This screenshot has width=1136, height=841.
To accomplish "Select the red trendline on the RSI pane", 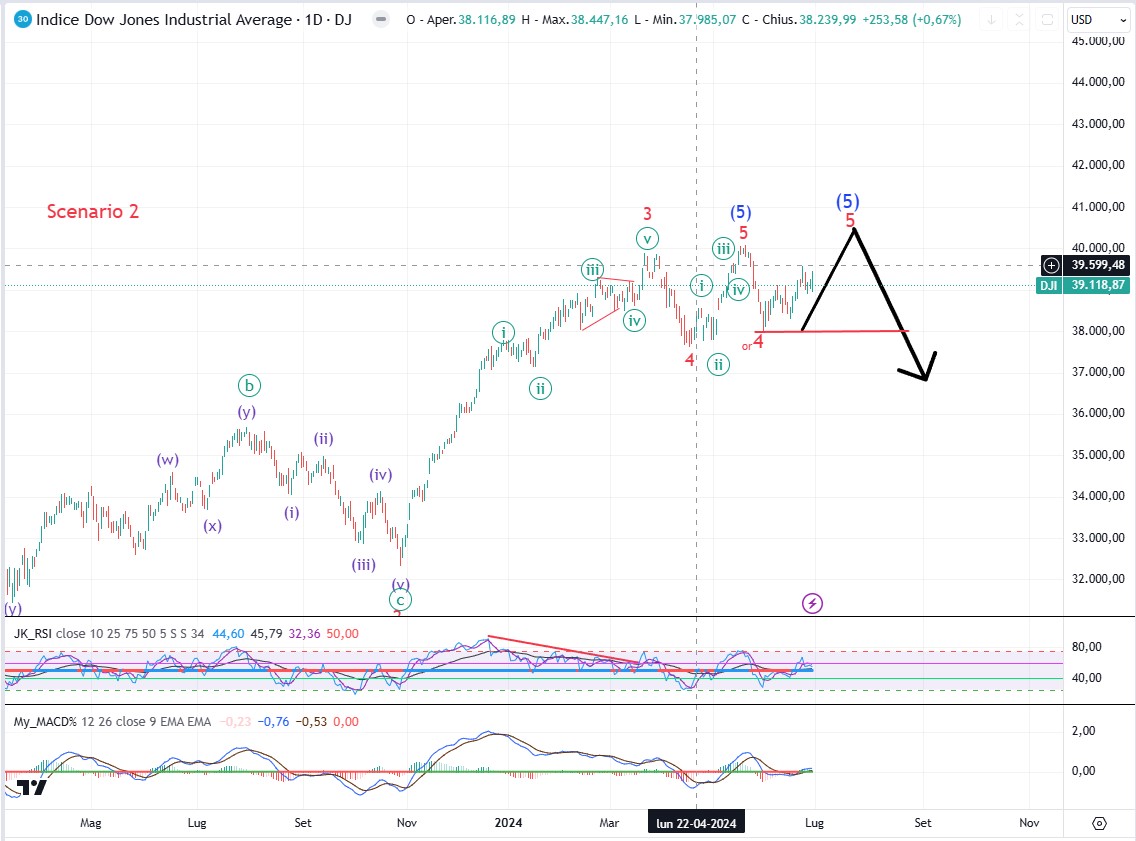I will coord(564,650).
